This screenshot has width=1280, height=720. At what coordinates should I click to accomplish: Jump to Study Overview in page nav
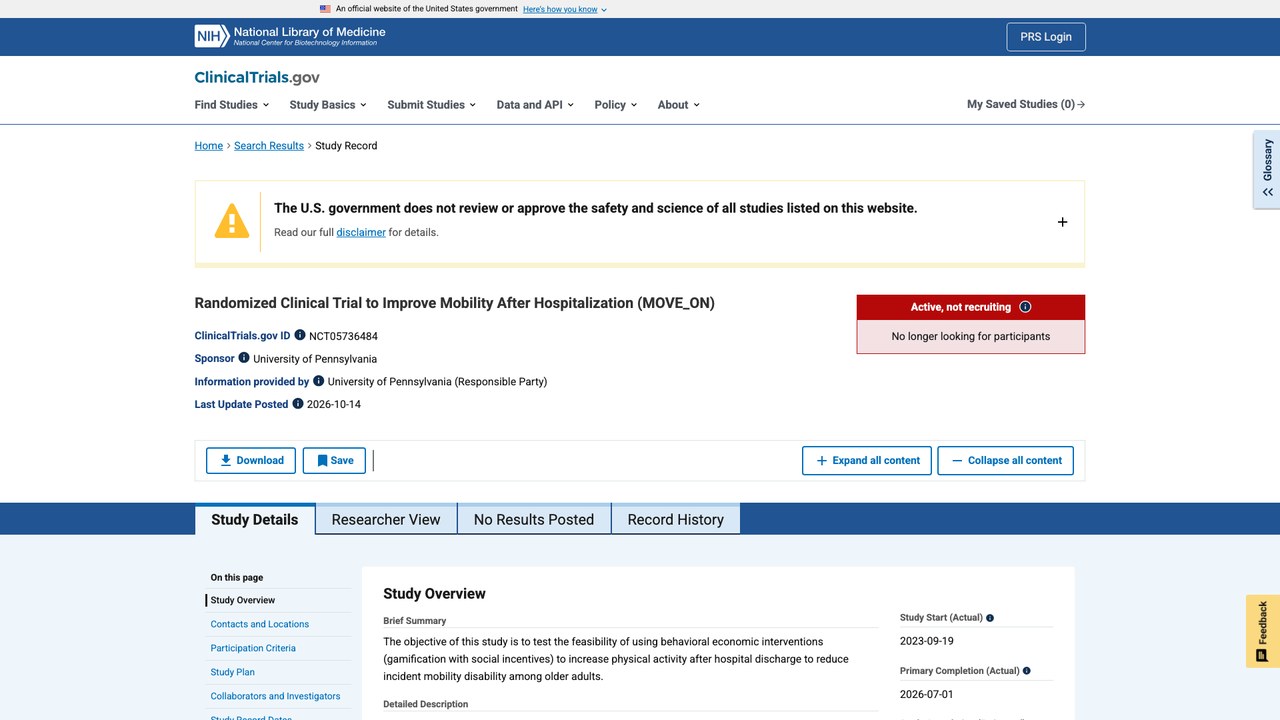pyautogui.click(x=243, y=600)
